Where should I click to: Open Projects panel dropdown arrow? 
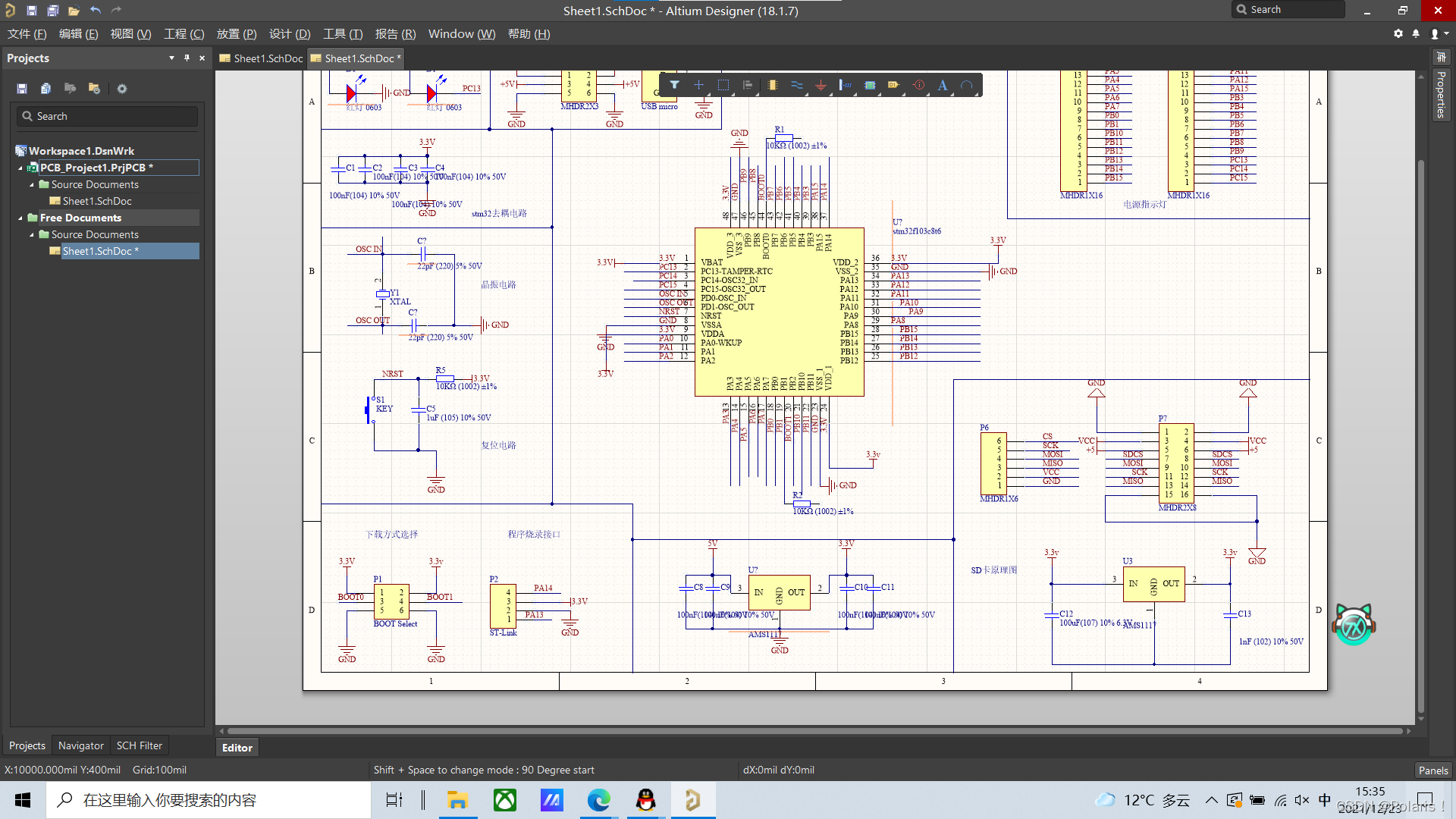[171, 58]
